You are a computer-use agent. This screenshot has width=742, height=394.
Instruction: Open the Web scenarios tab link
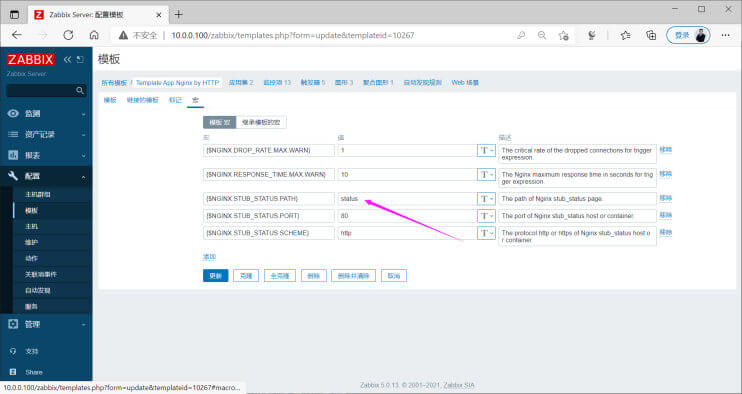(x=465, y=82)
